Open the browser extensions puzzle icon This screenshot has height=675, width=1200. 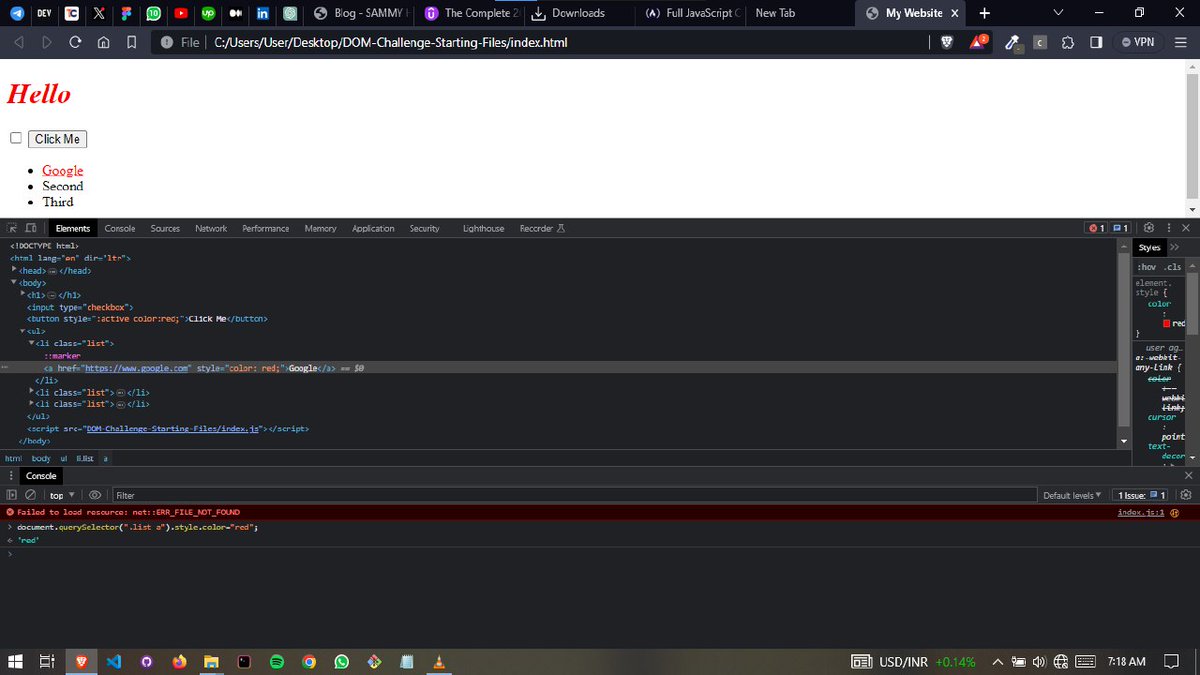click(x=1068, y=42)
